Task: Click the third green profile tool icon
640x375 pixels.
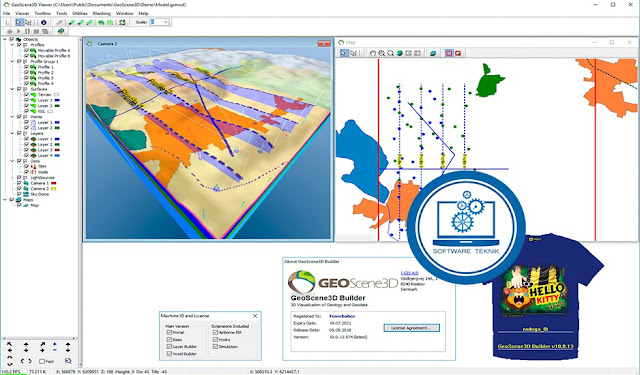Action: point(89,22)
